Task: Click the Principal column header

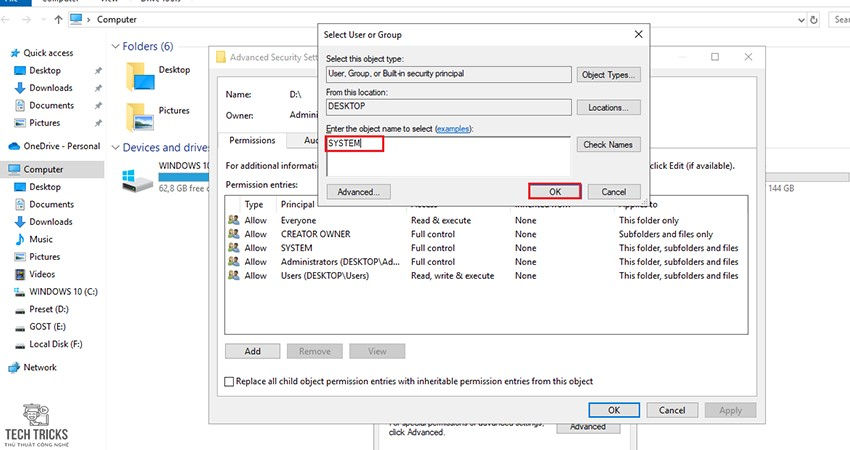Action: coord(298,204)
